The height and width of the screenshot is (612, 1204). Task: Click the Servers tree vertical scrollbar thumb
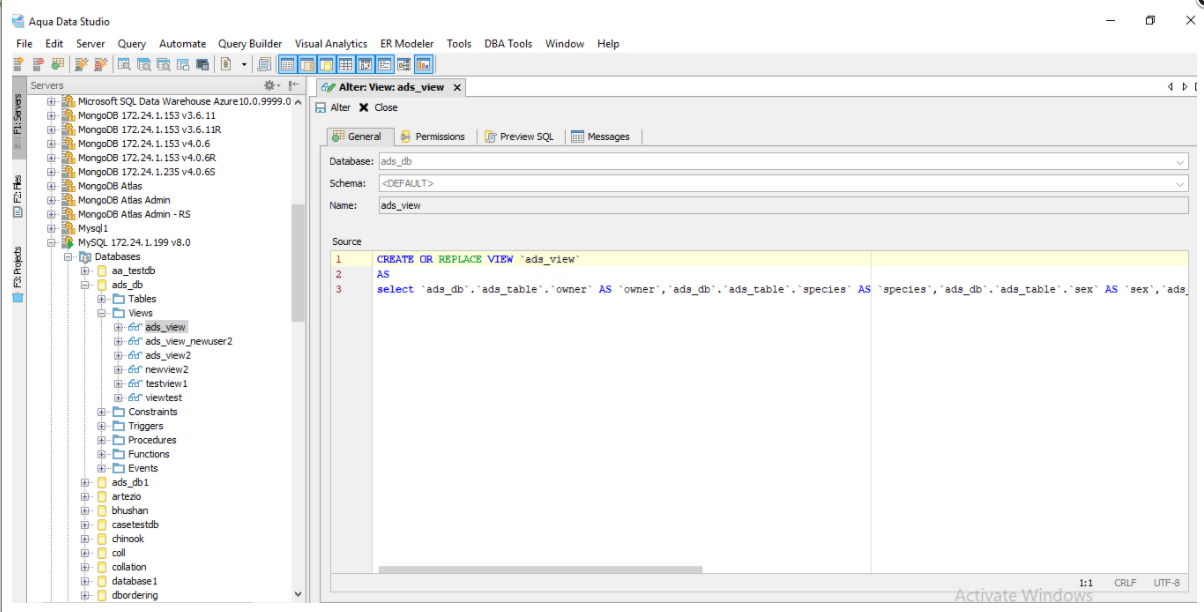point(298,262)
